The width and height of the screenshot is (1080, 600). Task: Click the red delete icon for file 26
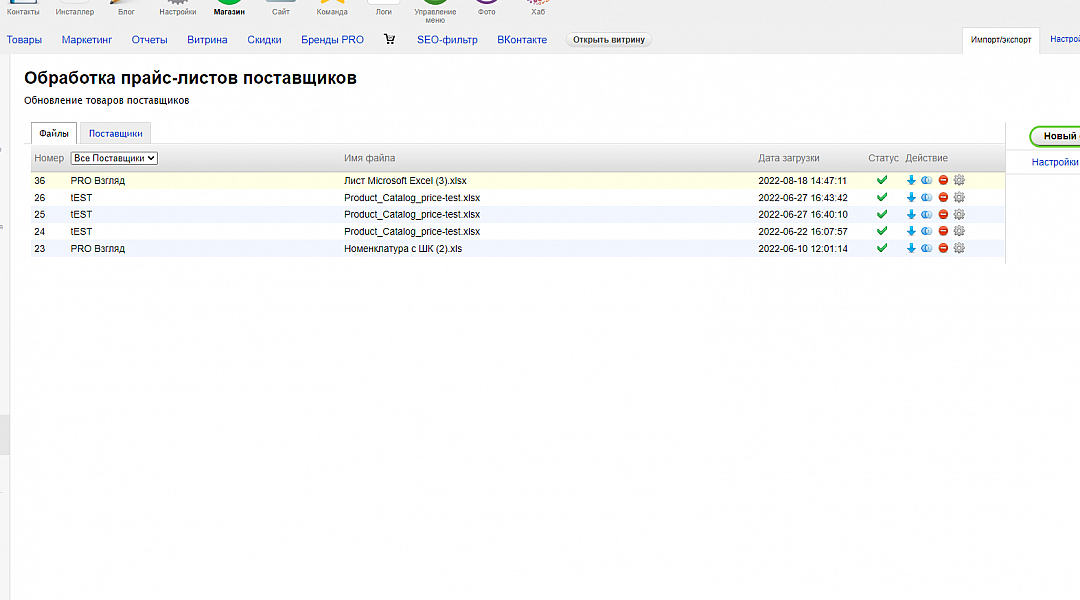943,198
